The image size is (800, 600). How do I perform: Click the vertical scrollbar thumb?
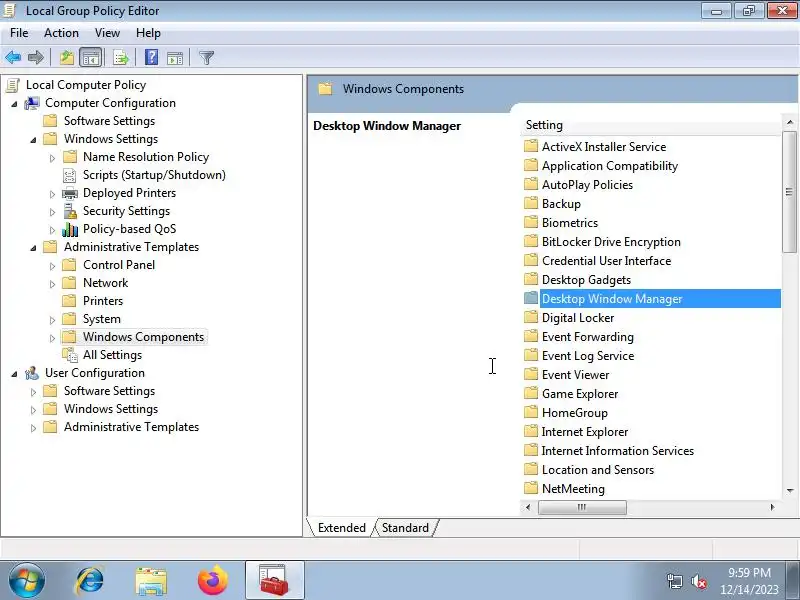pos(789,191)
